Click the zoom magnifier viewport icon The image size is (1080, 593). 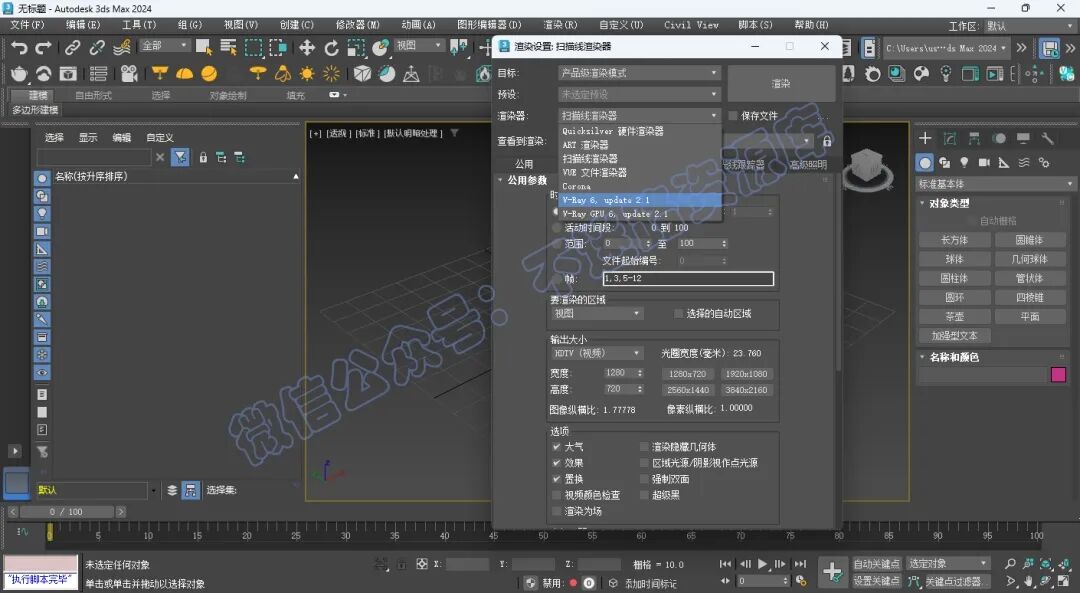click(x=1010, y=563)
